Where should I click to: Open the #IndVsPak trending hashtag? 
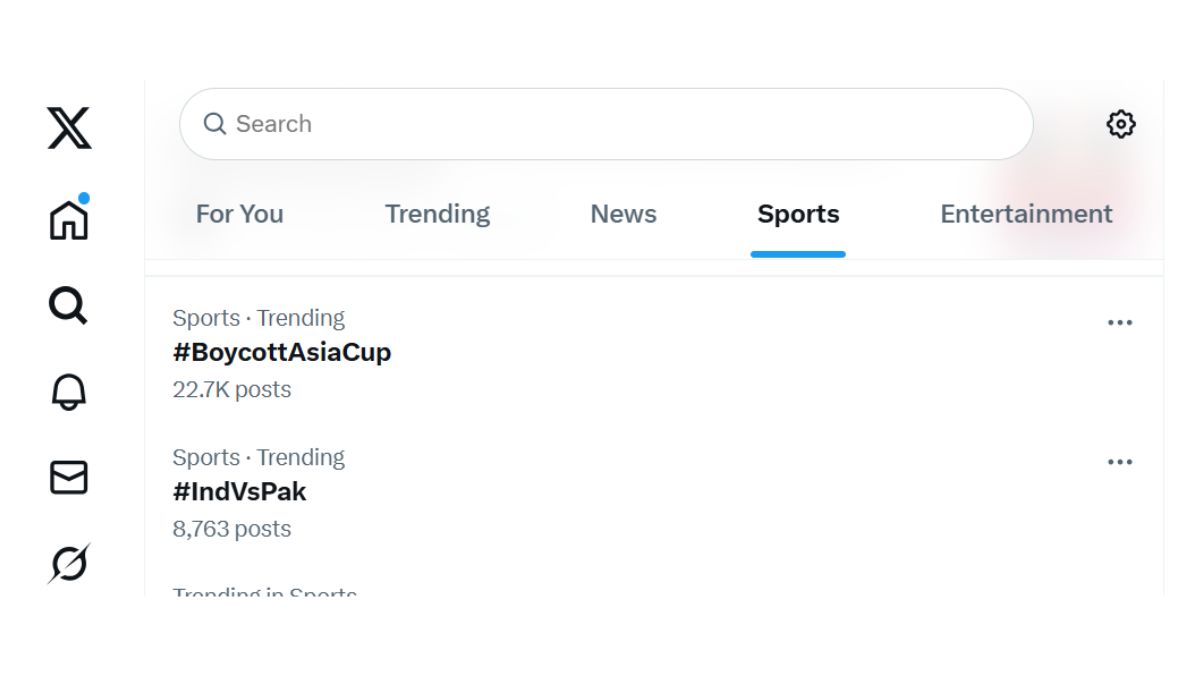(x=240, y=492)
